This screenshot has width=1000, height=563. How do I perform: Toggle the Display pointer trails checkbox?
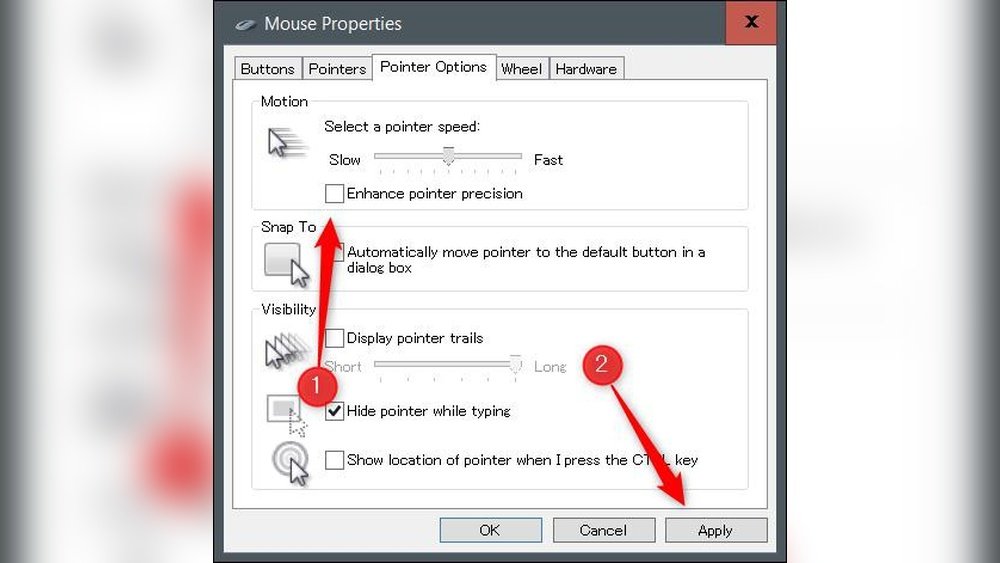[335, 338]
